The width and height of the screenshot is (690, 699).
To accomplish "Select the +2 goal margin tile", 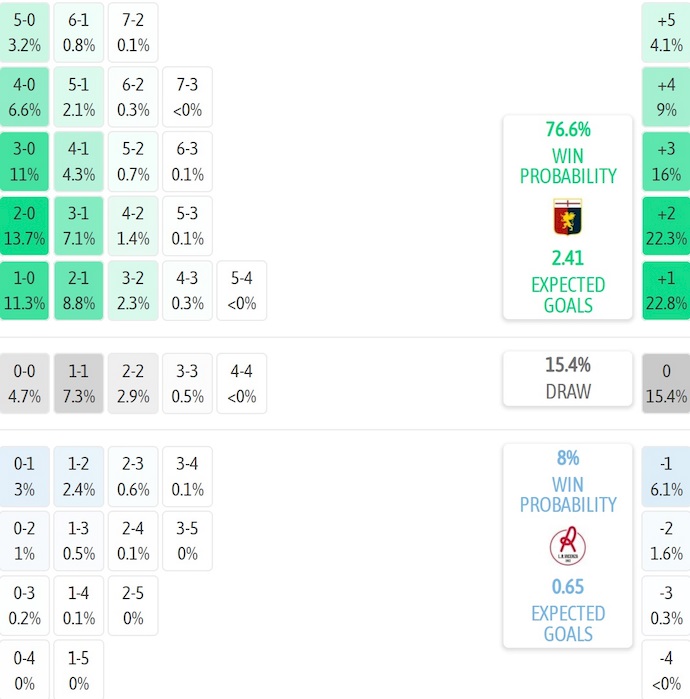I will pos(666,226).
